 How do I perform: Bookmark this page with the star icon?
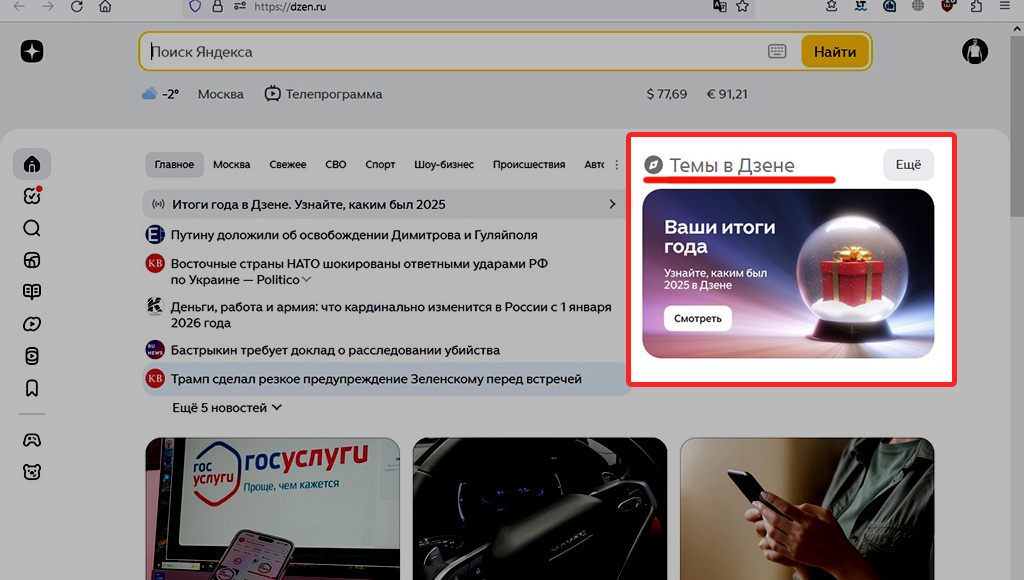743,7
